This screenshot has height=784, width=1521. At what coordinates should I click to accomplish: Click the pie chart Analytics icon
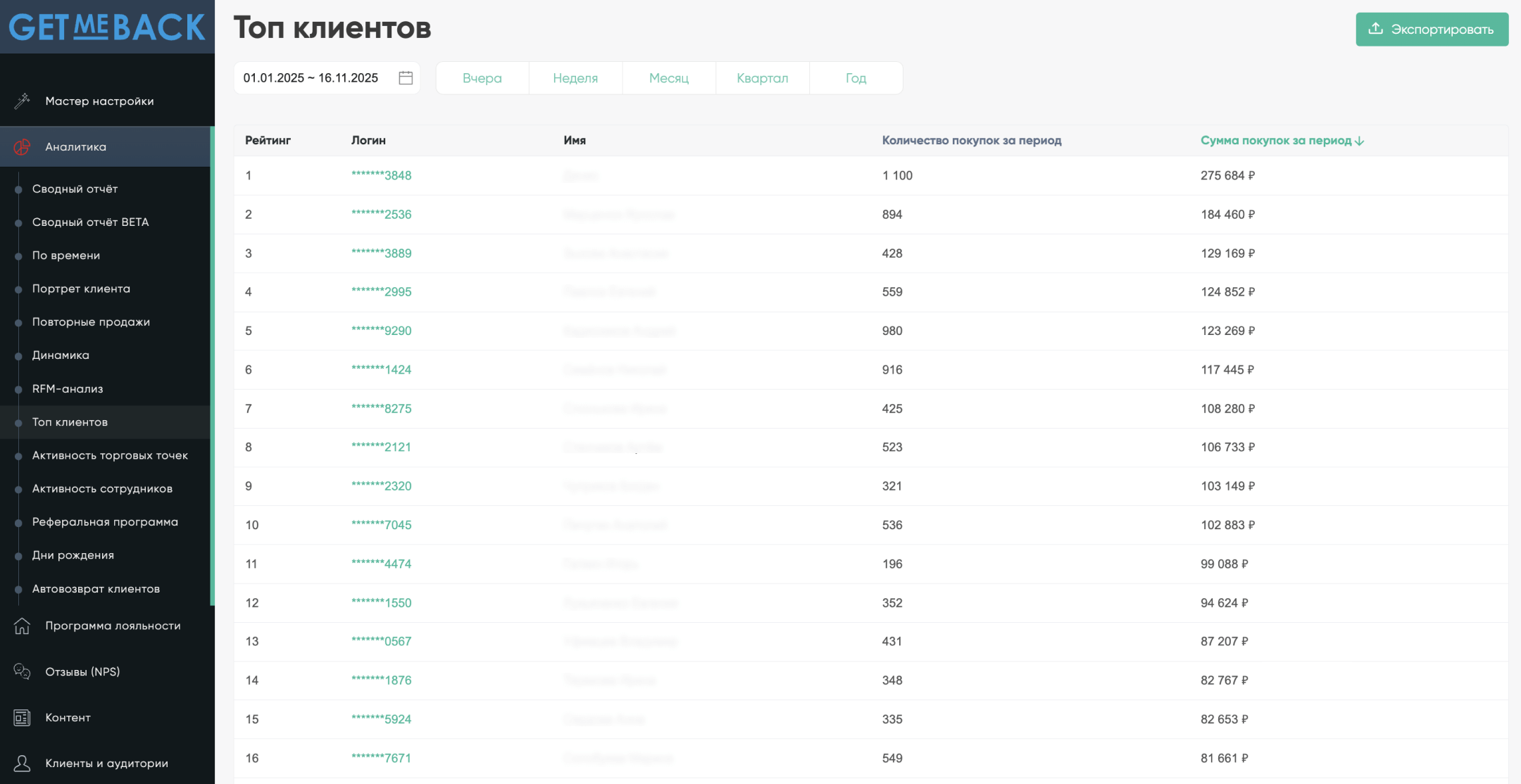22,146
